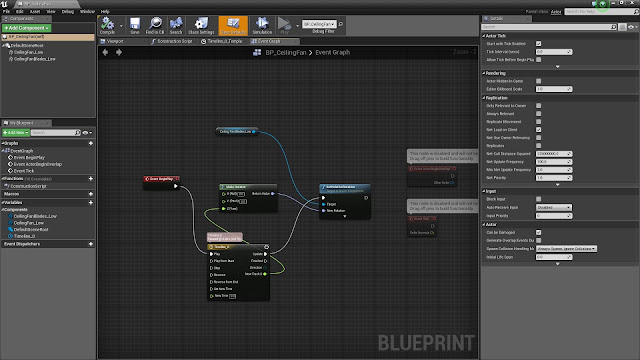Add a new function with plus icon
Screen dimensions: 640x360
(91, 179)
